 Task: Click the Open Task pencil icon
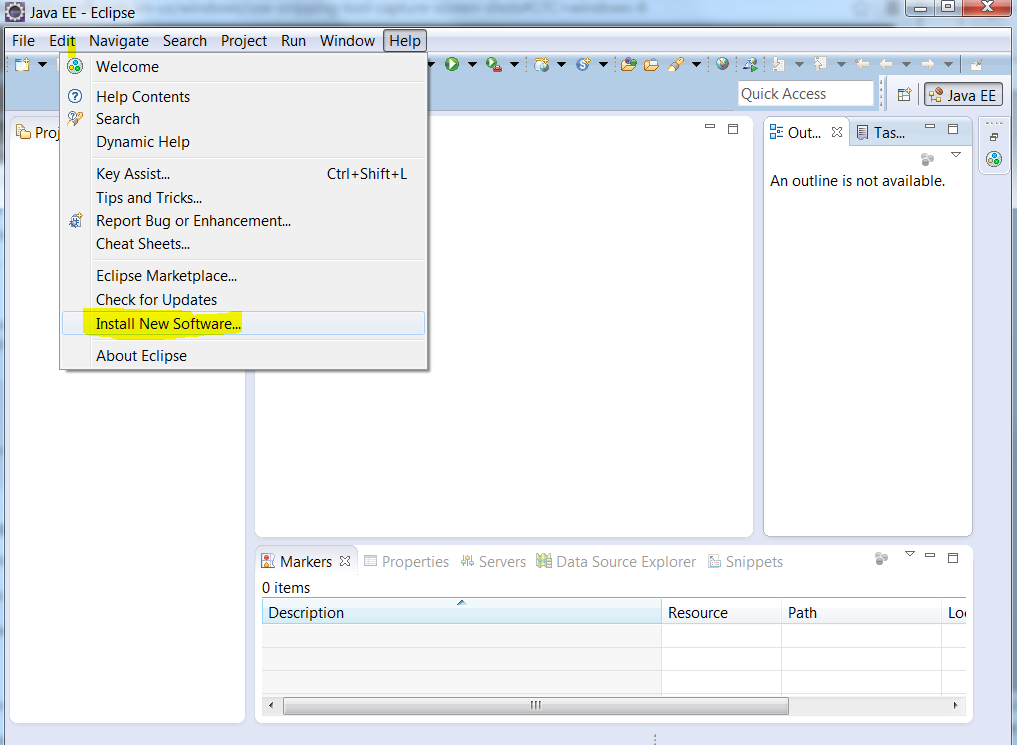tap(675, 65)
